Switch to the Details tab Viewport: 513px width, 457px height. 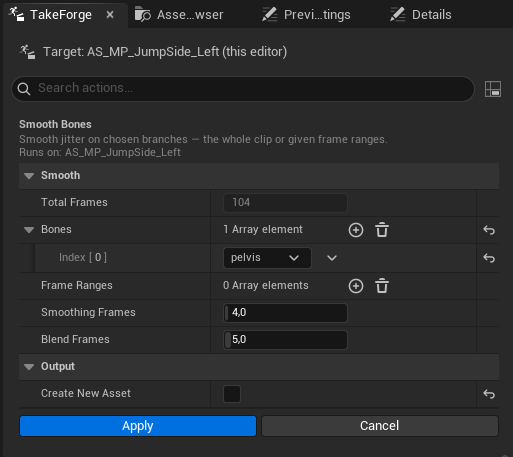click(x=421, y=15)
